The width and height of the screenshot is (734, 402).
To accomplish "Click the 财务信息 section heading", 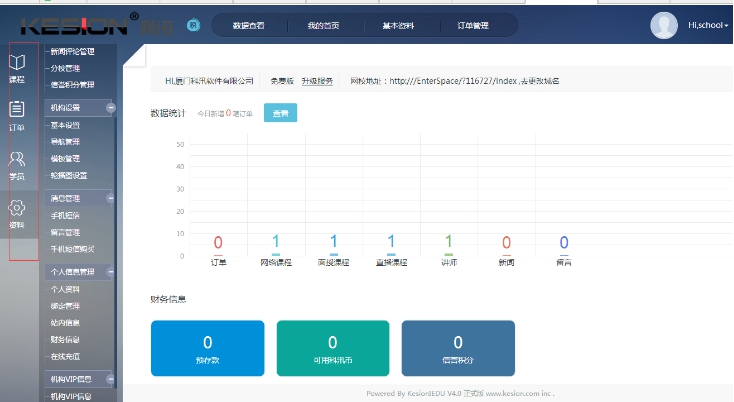I will [x=169, y=299].
